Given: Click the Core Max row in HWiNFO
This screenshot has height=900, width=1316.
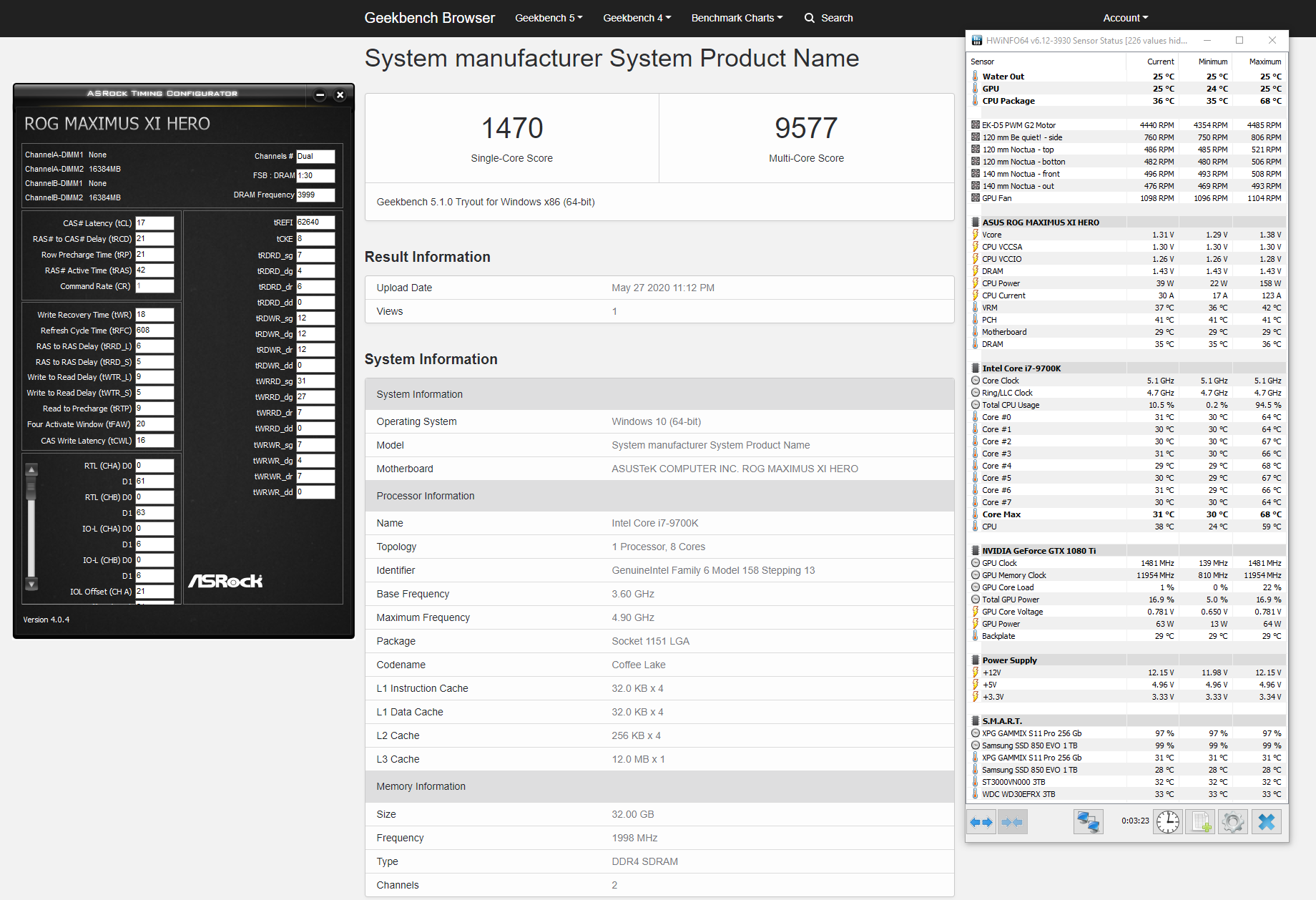Looking at the screenshot, I should [1126, 514].
